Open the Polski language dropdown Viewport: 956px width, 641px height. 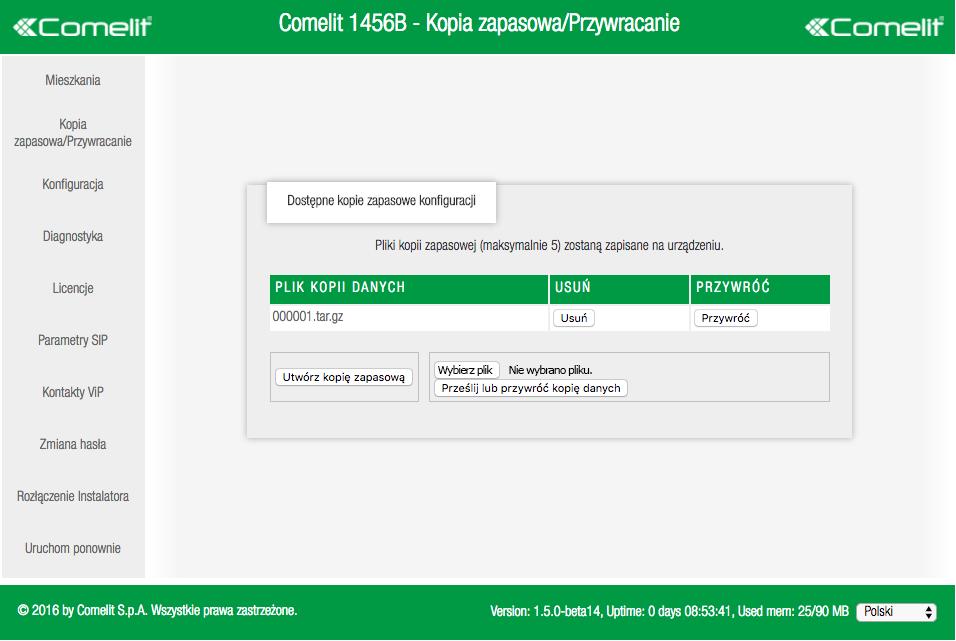tap(896, 612)
